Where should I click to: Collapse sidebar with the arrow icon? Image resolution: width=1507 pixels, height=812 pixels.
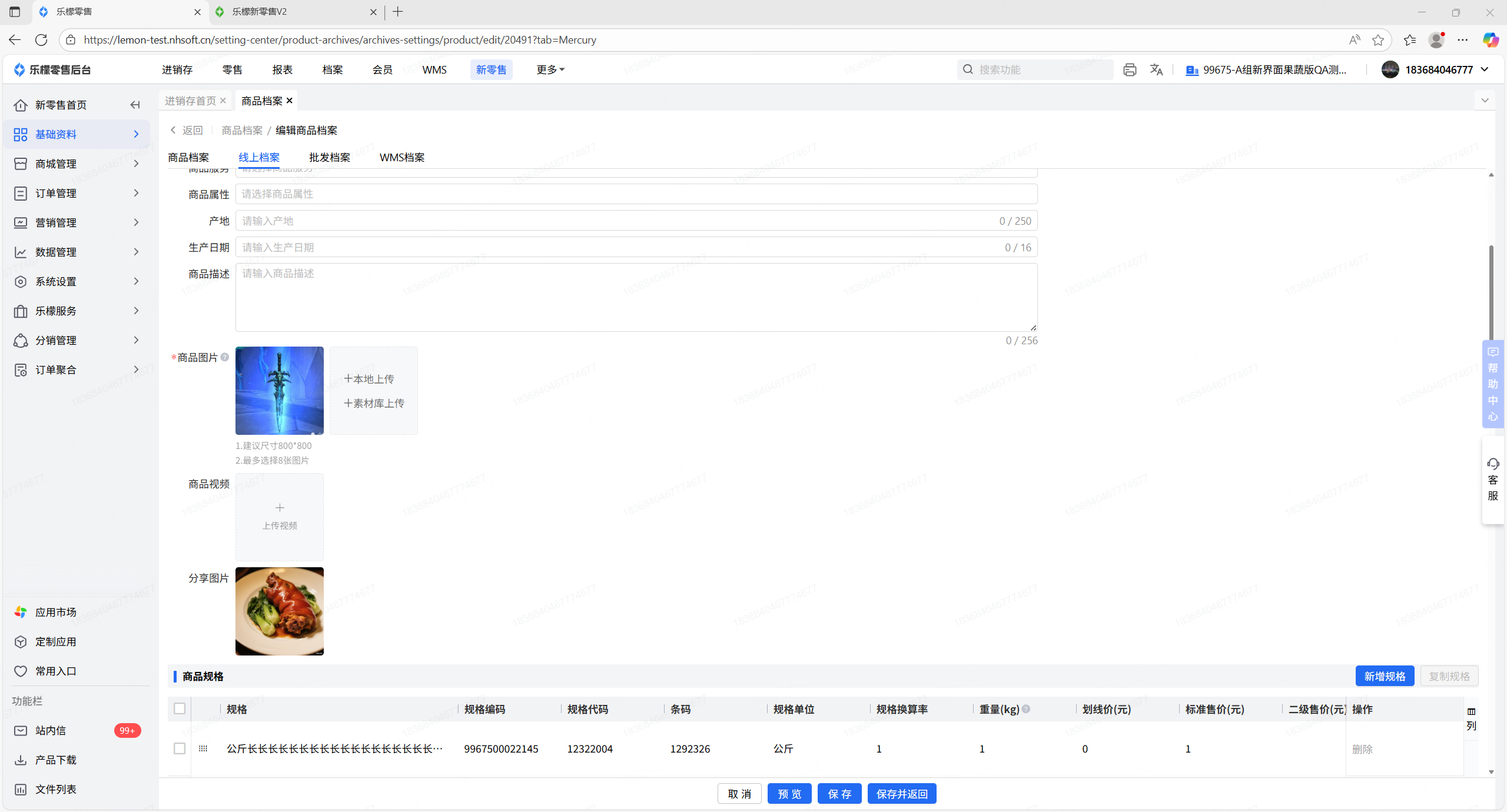[x=135, y=105]
